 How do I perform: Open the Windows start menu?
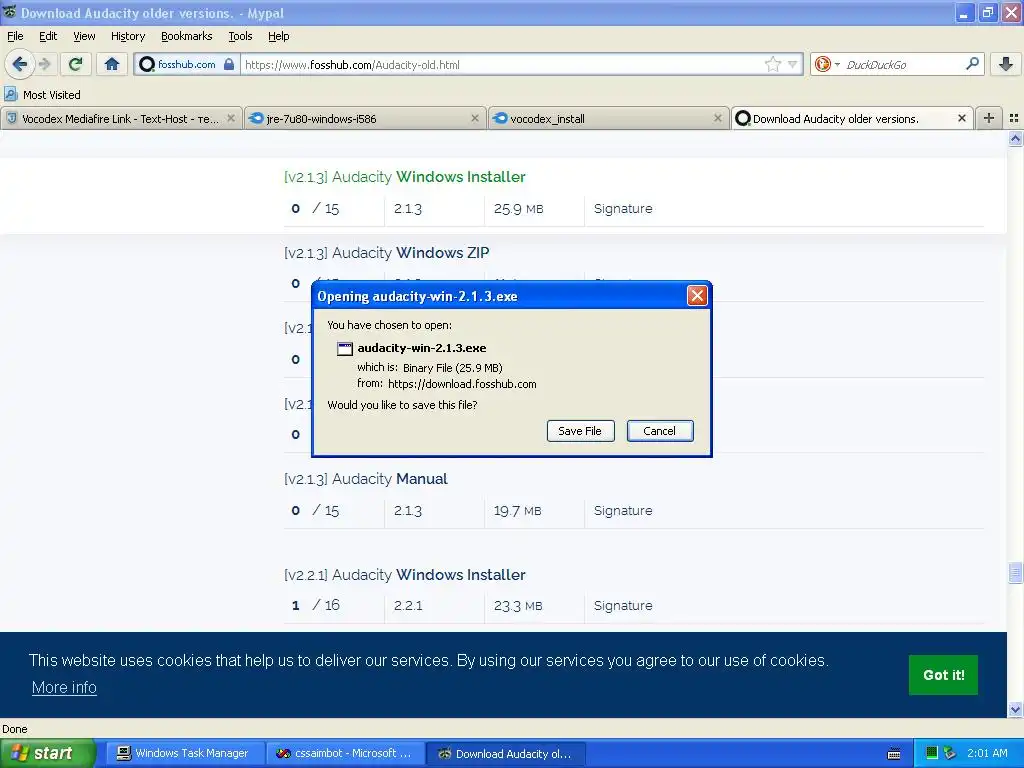pos(47,754)
